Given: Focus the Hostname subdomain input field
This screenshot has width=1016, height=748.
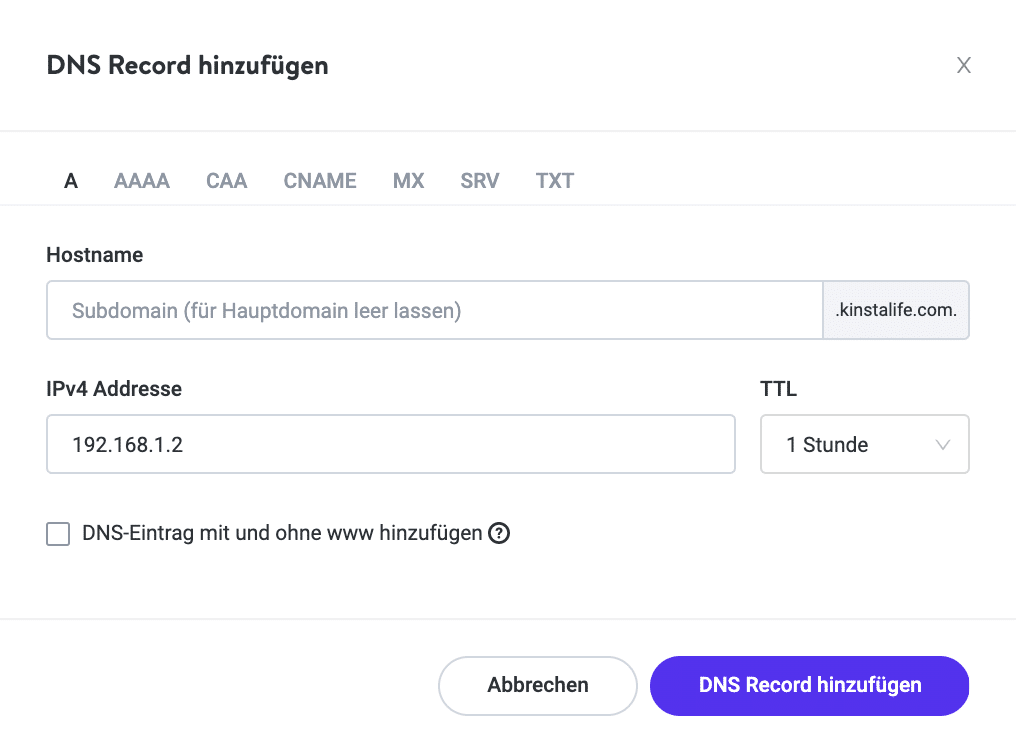Looking at the screenshot, I should [x=434, y=311].
